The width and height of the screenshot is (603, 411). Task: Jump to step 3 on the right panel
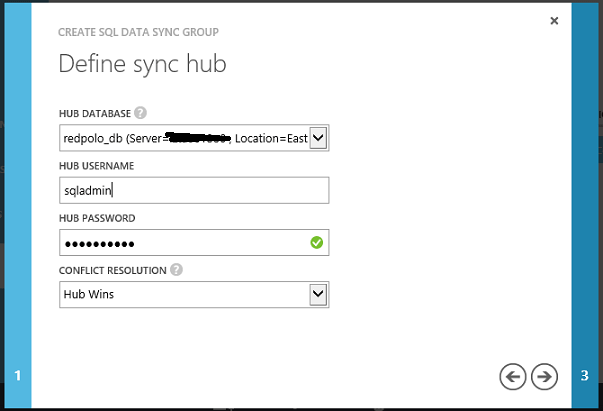(x=585, y=375)
